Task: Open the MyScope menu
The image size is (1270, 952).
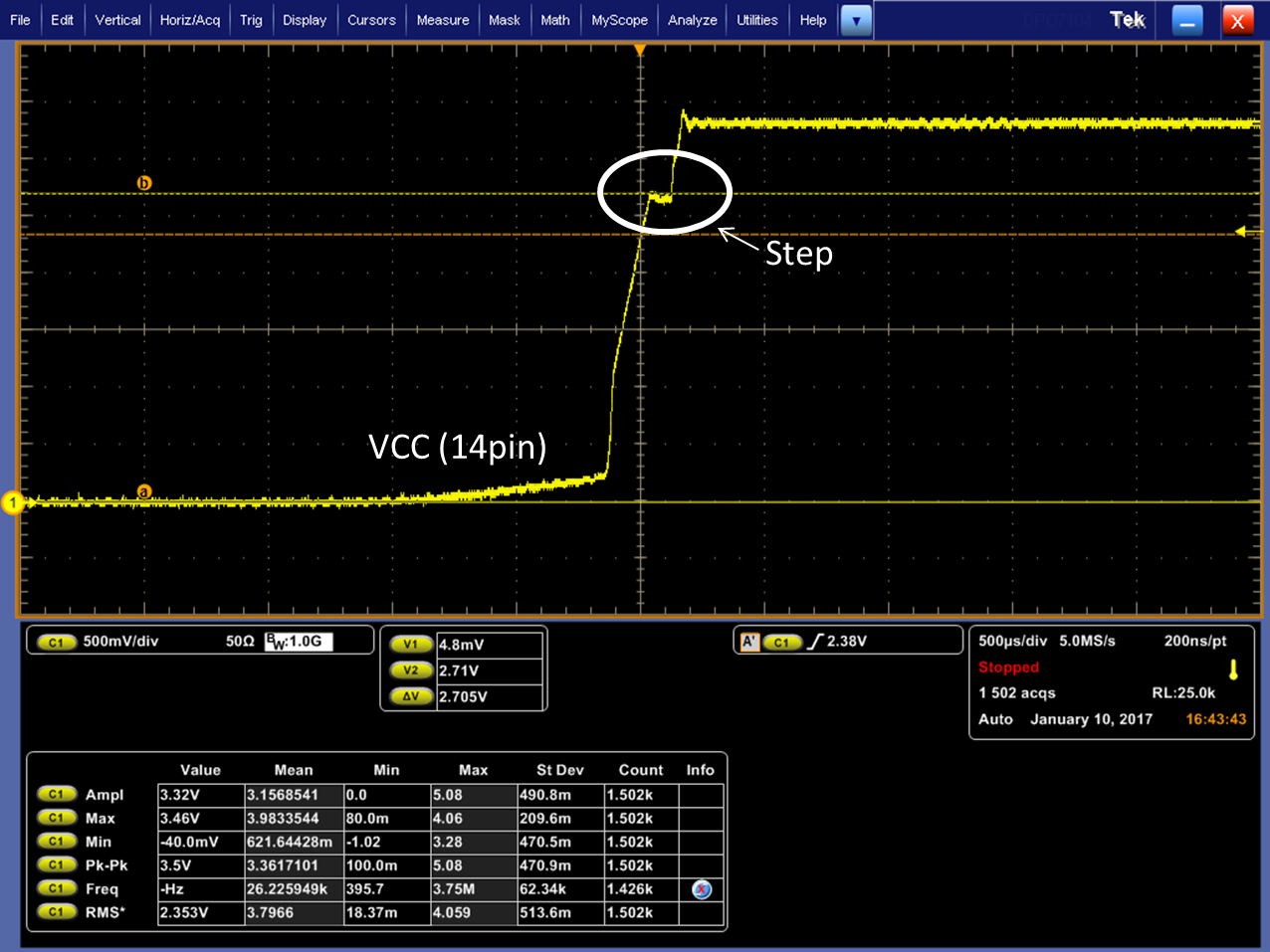Action: [619, 20]
